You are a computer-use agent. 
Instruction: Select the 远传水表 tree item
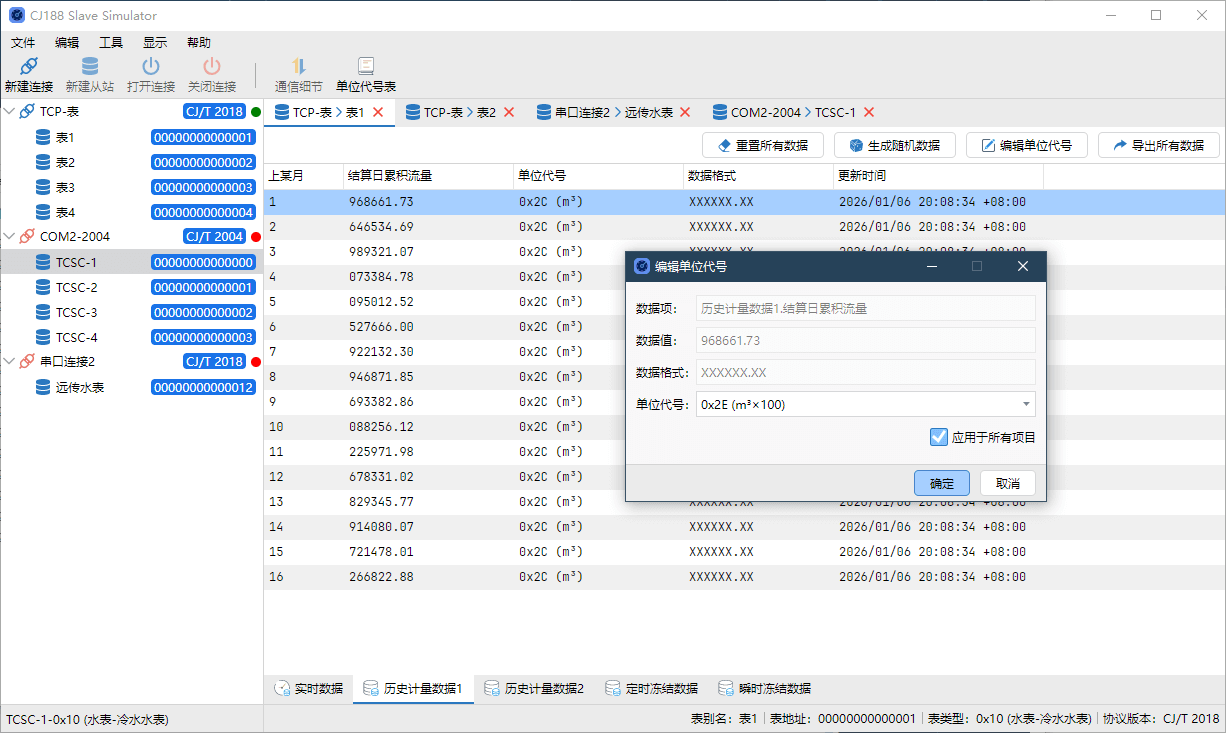tap(80, 387)
